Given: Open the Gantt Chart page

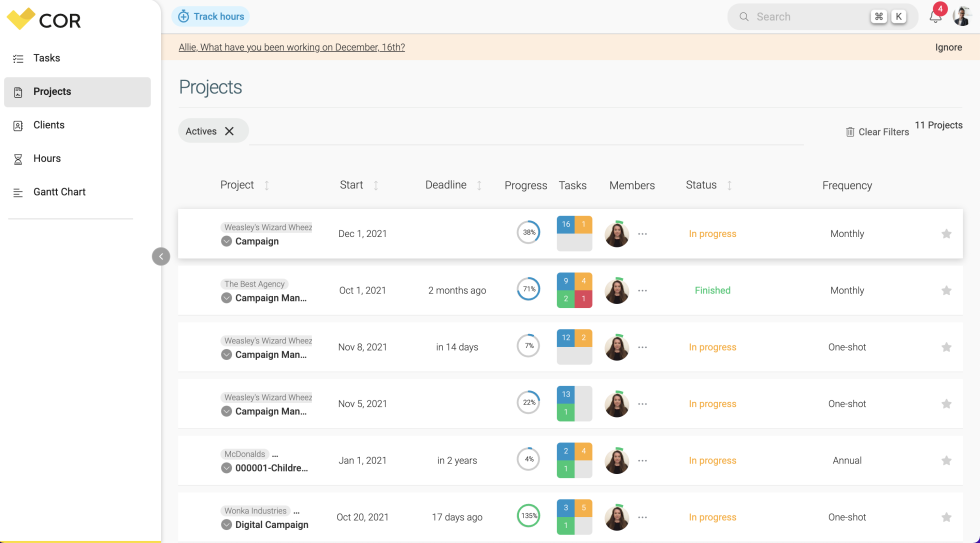Looking at the screenshot, I should pos(59,192).
